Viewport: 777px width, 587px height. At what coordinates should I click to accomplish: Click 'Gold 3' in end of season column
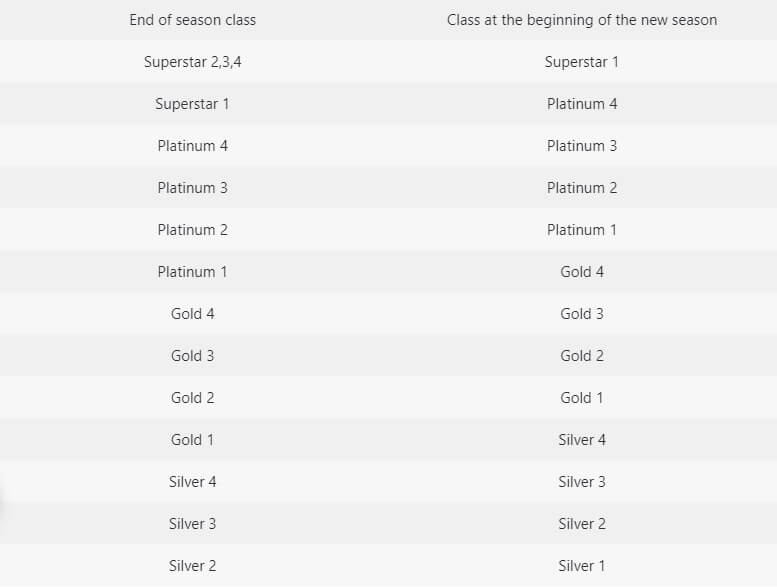(x=192, y=356)
